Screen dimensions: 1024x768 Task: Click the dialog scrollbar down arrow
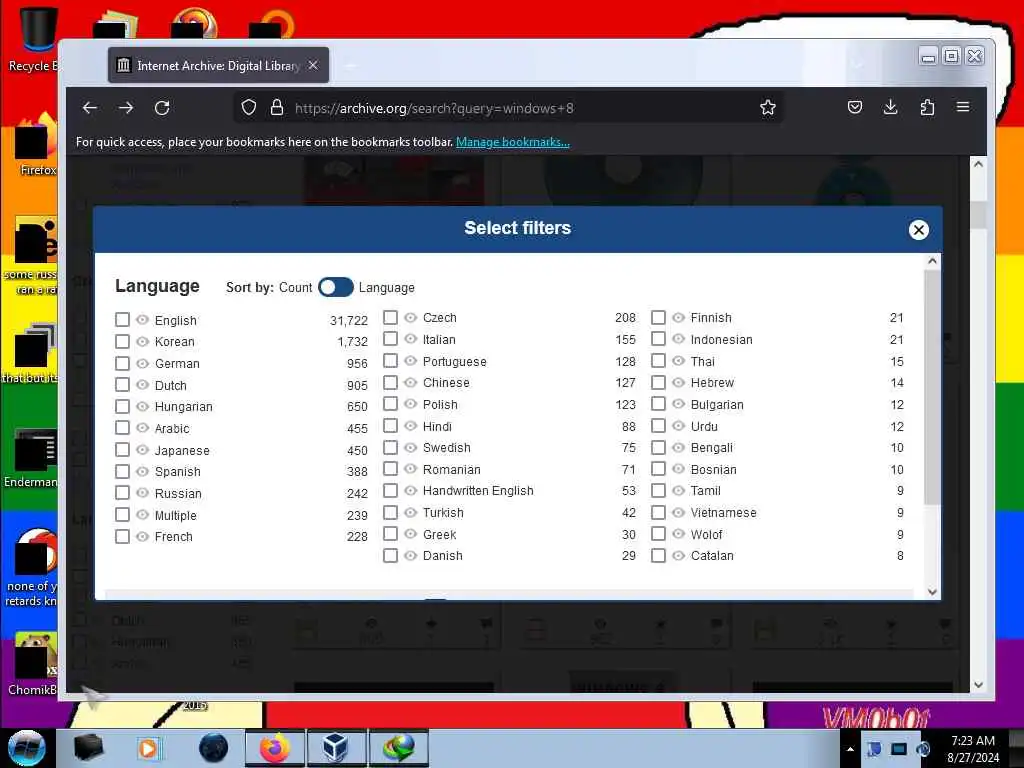coord(932,592)
